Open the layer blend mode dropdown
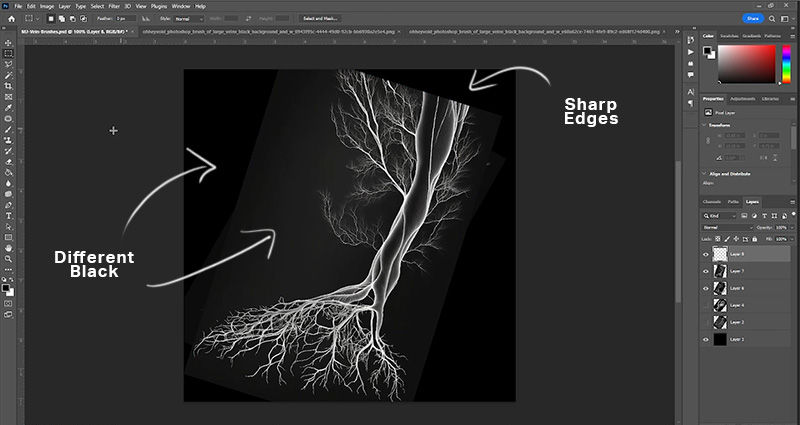The width and height of the screenshot is (800, 425). 728,228
